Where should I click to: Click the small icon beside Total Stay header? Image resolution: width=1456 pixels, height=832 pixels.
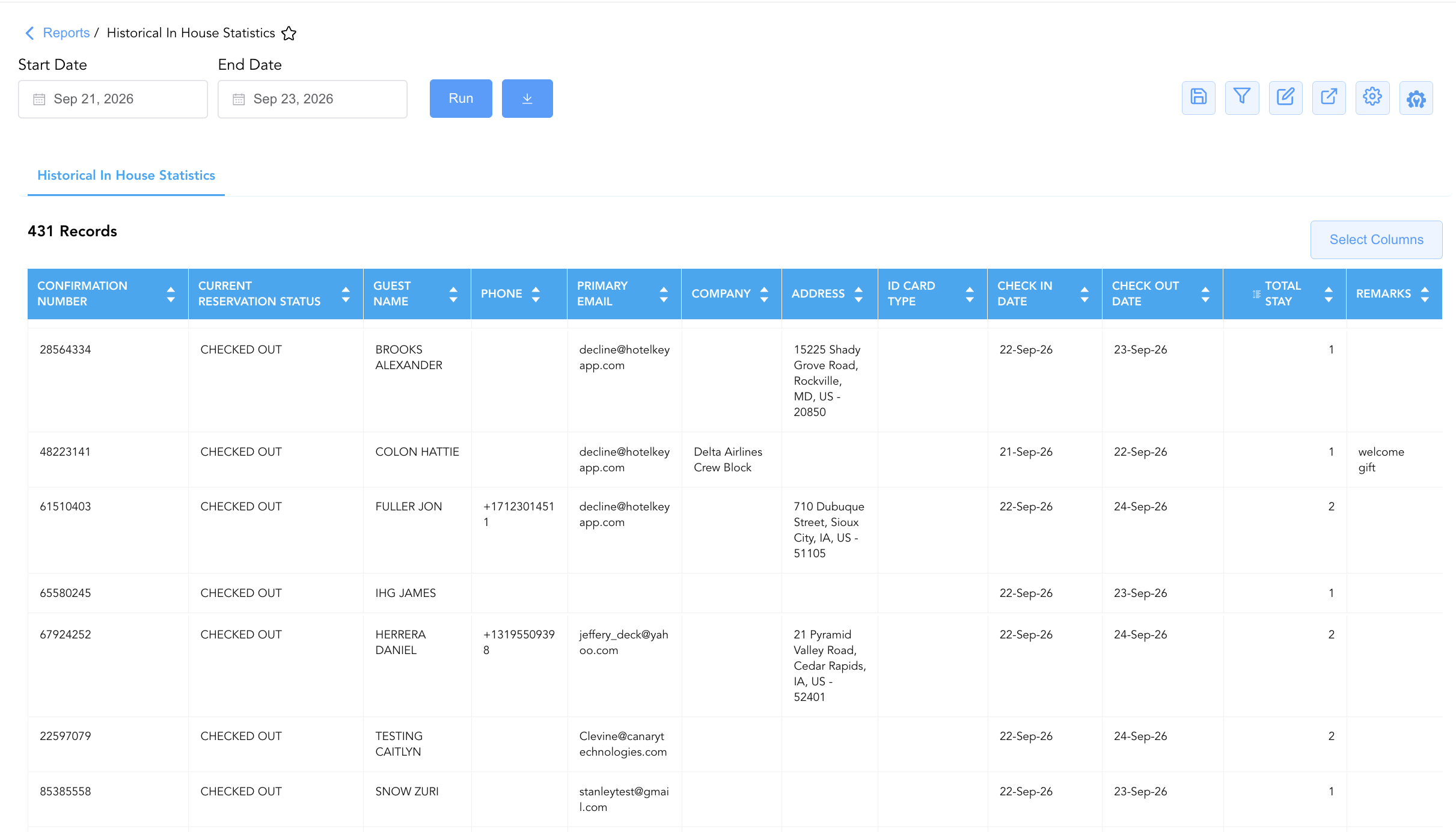(1256, 294)
